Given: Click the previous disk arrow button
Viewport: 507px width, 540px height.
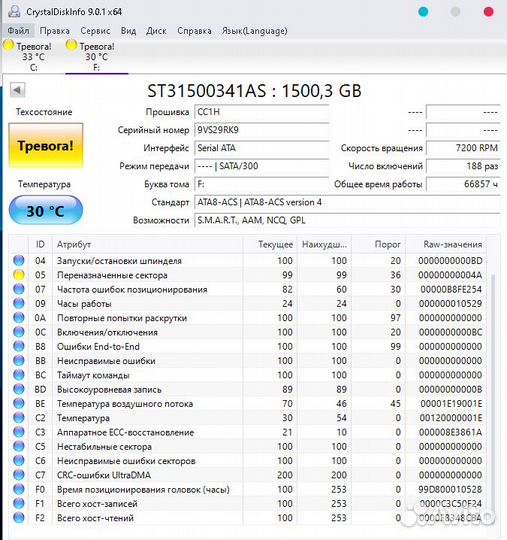Looking at the screenshot, I should (x=17, y=90).
